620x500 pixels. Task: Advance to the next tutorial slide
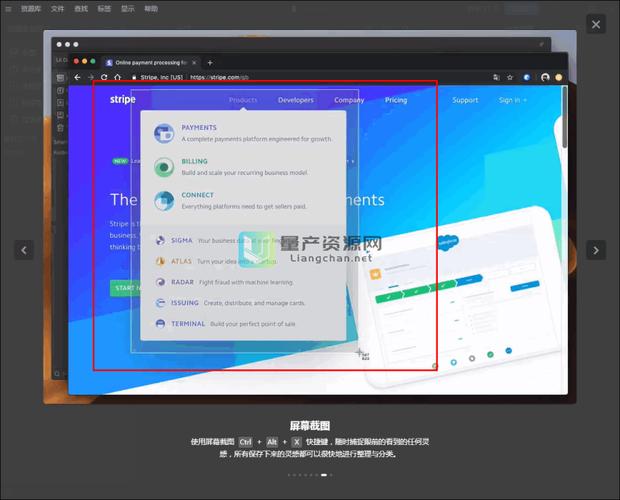coord(596,250)
